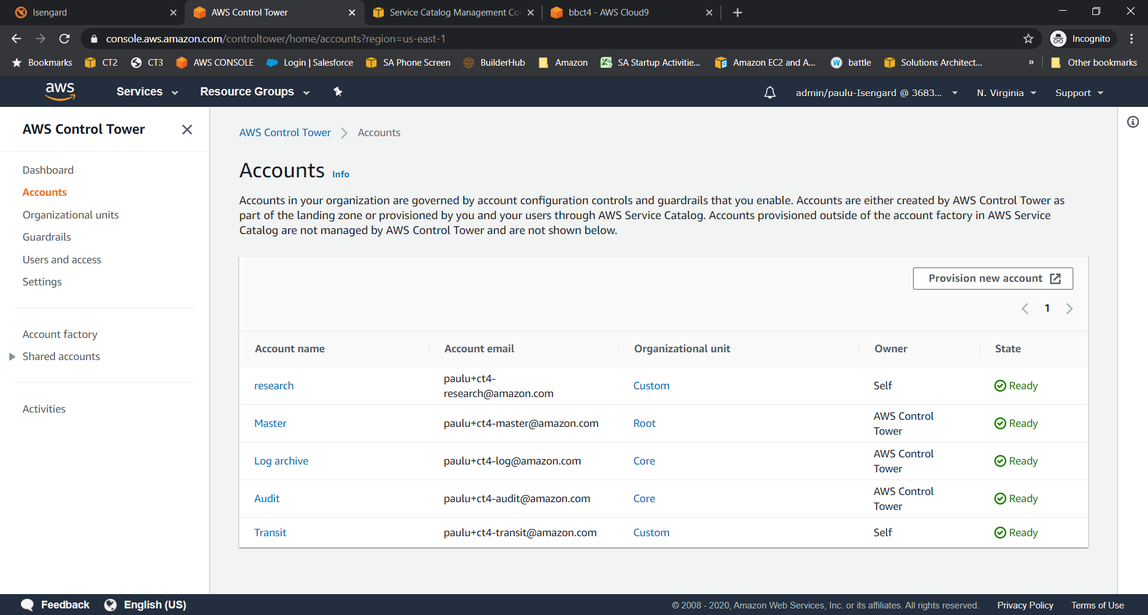Open the Audit account link
Viewport: 1148px width, 615px height.
266,499
